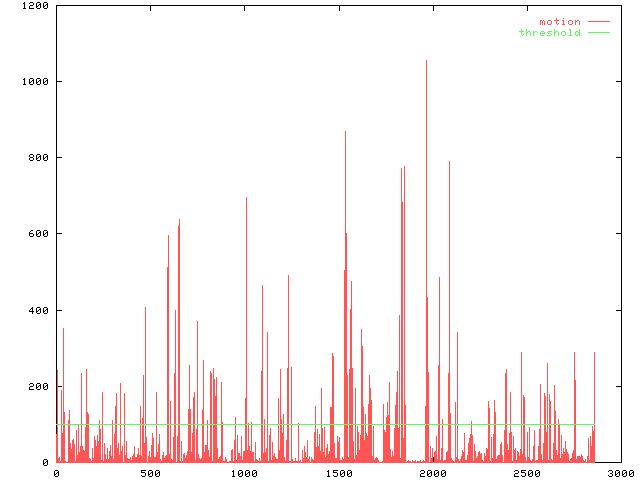
Task: Click the y-axis label 200
Action: click(39, 387)
